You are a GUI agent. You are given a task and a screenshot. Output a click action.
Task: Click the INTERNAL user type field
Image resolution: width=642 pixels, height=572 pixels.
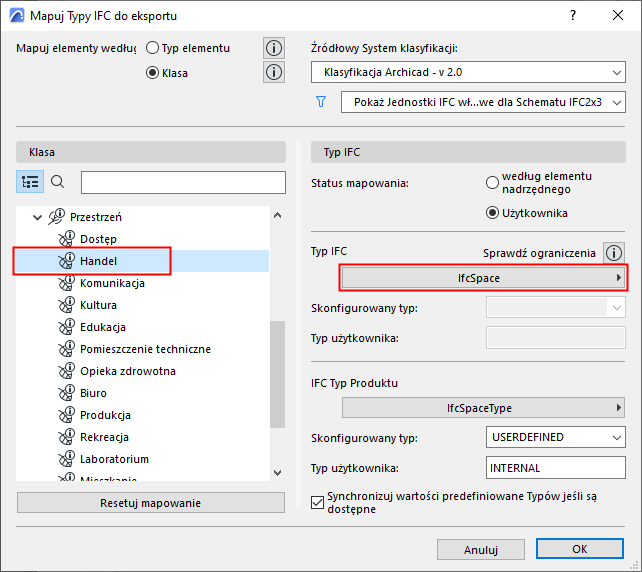[556, 468]
